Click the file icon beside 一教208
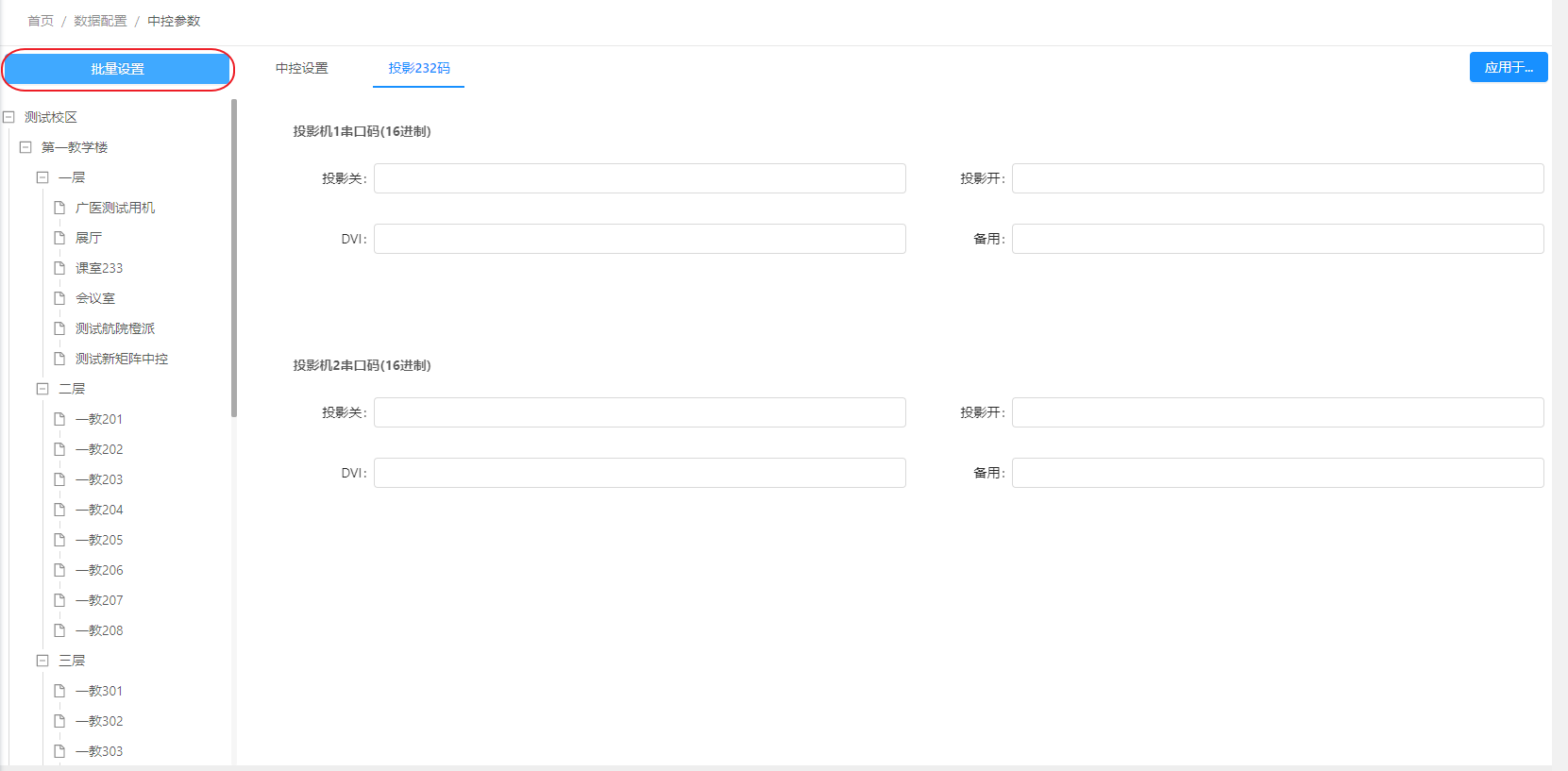Viewport: 1568px width, 771px height. pyautogui.click(x=59, y=630)
